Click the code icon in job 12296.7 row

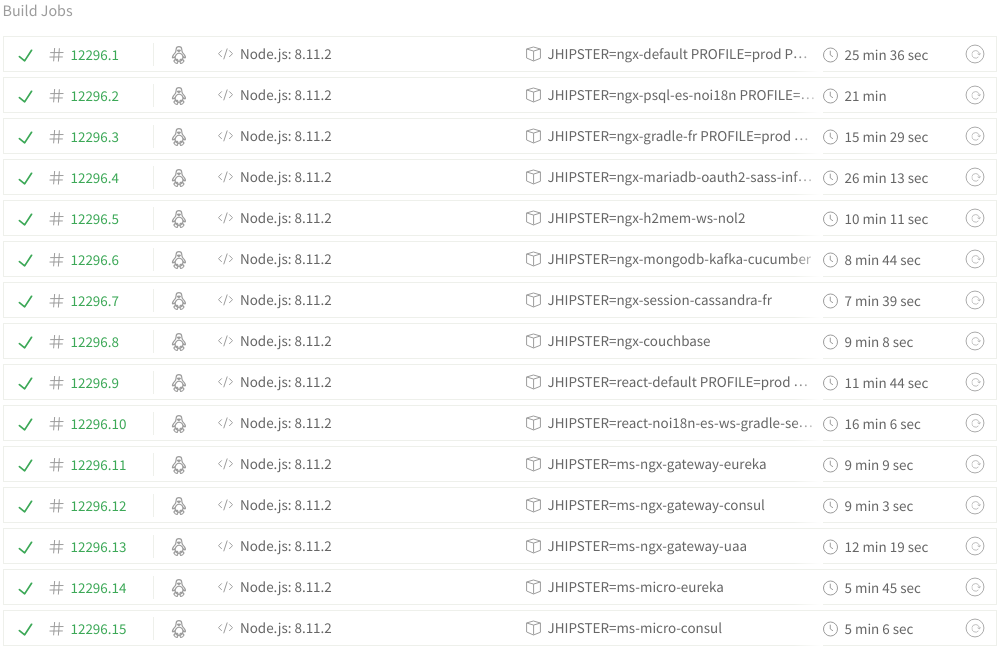pyautogui.click(x=225, y=300)
